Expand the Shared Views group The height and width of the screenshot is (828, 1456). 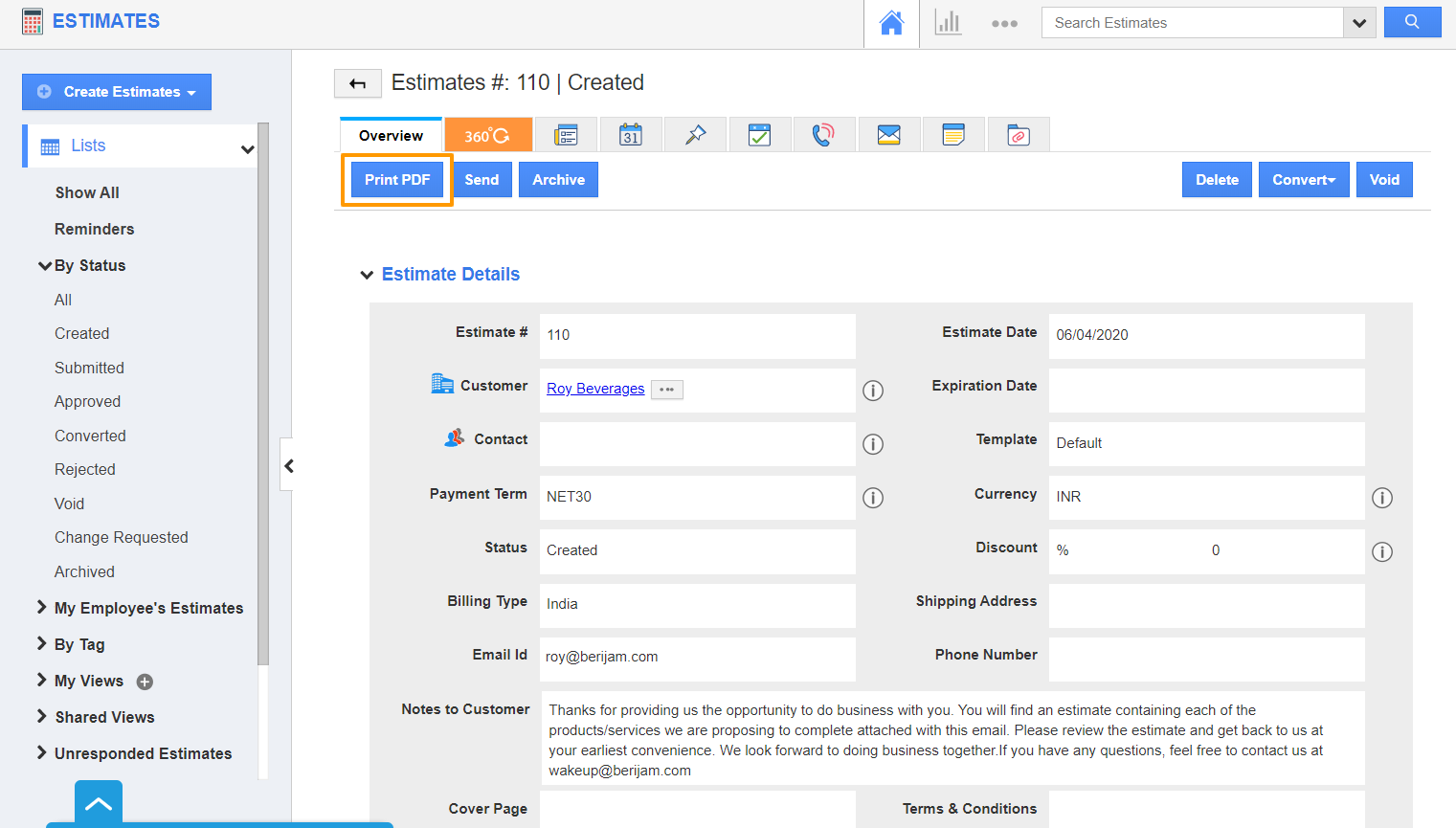click(41, 716)
